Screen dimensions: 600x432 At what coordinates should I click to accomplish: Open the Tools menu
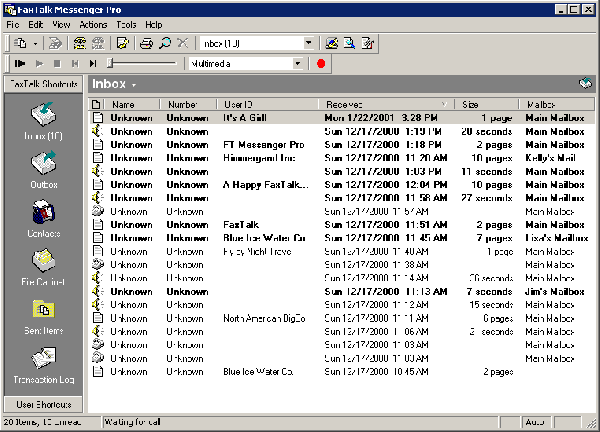[126, 24]
